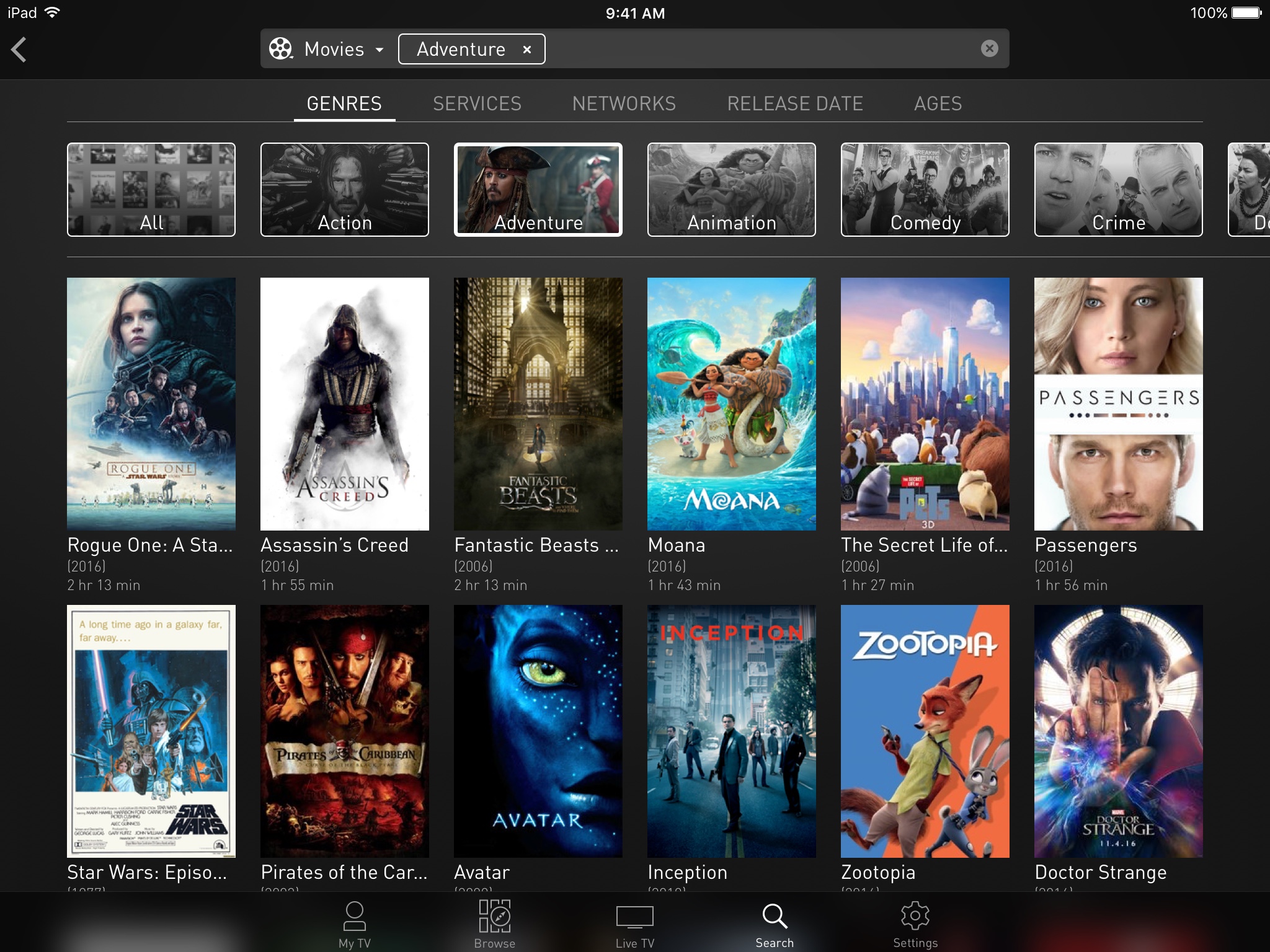Expand the Movies dropdown arrow
1270x952 pixels.
point(380,50)
